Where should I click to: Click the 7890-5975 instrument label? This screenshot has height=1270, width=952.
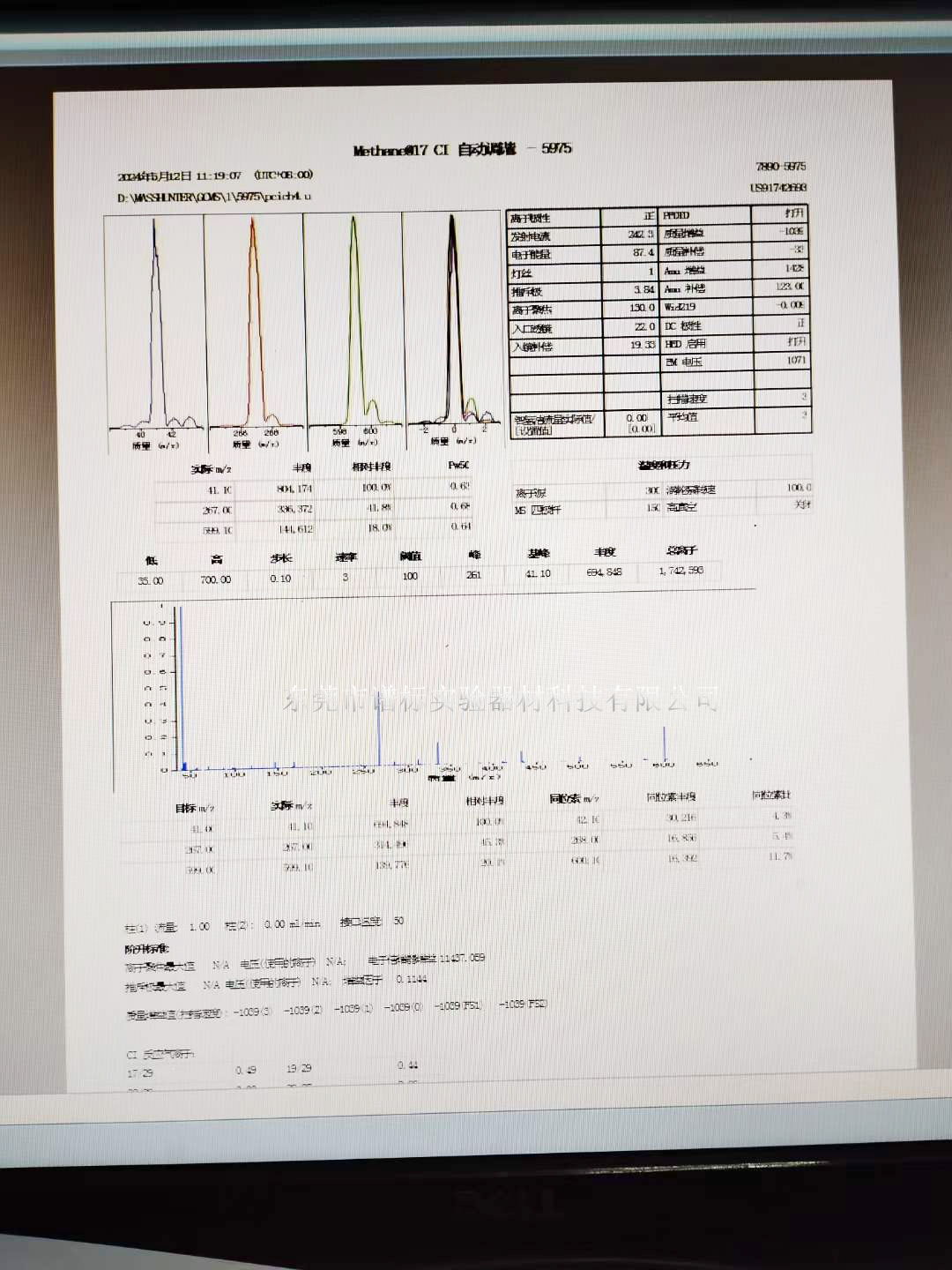780,166
